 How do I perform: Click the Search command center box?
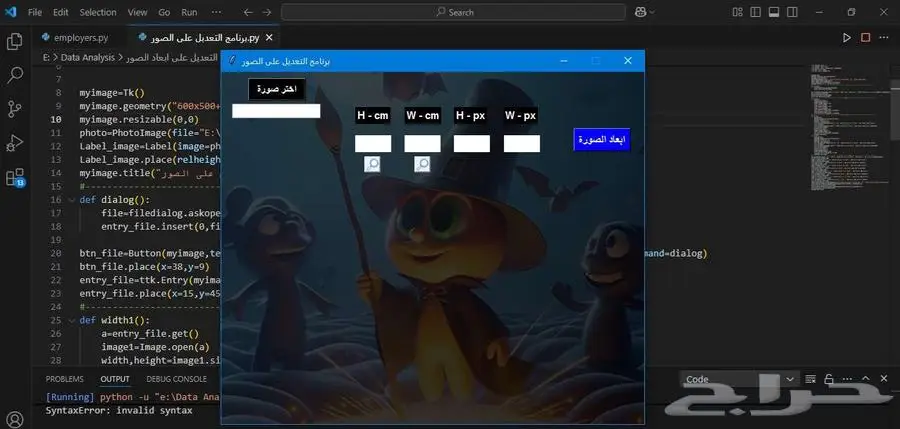pyautogui.click(x=453, y=12)
